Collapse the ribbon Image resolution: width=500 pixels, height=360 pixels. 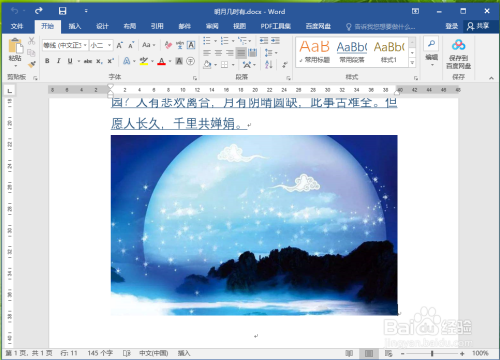(x=491, y=78)
